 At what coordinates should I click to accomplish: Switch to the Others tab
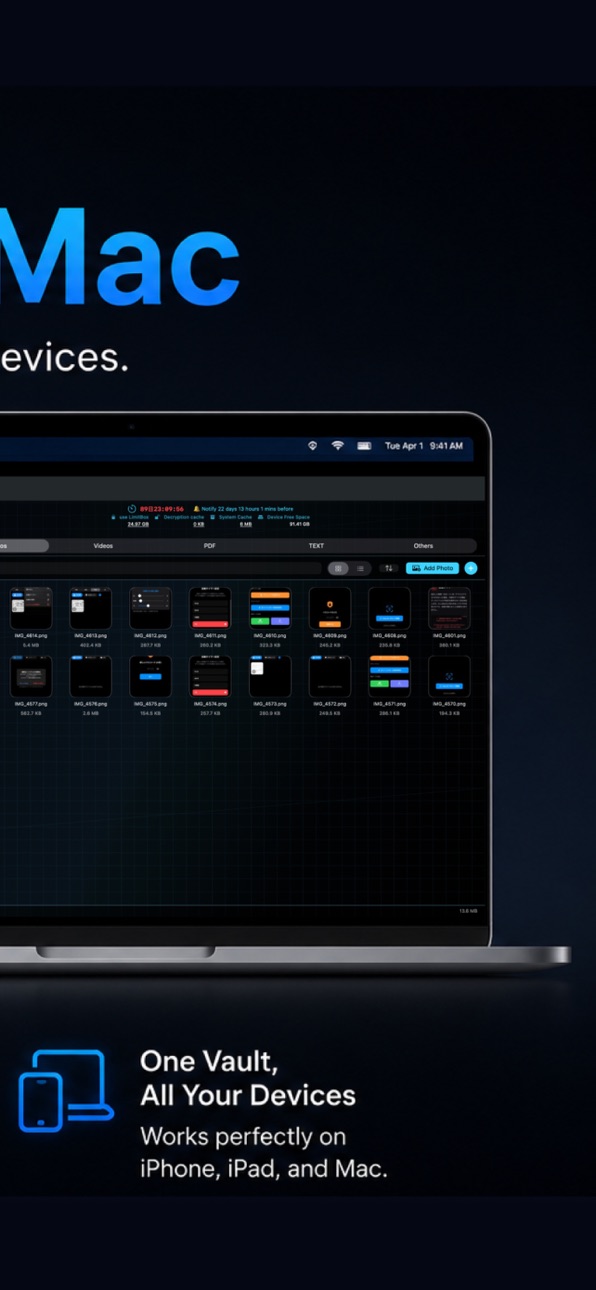[x=423, y=546]
